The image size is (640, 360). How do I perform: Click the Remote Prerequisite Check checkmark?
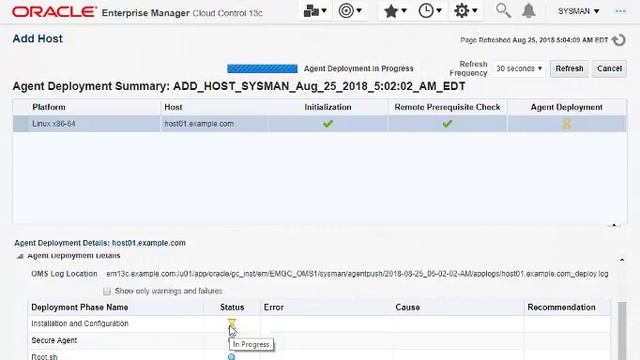tap(447, 124)
